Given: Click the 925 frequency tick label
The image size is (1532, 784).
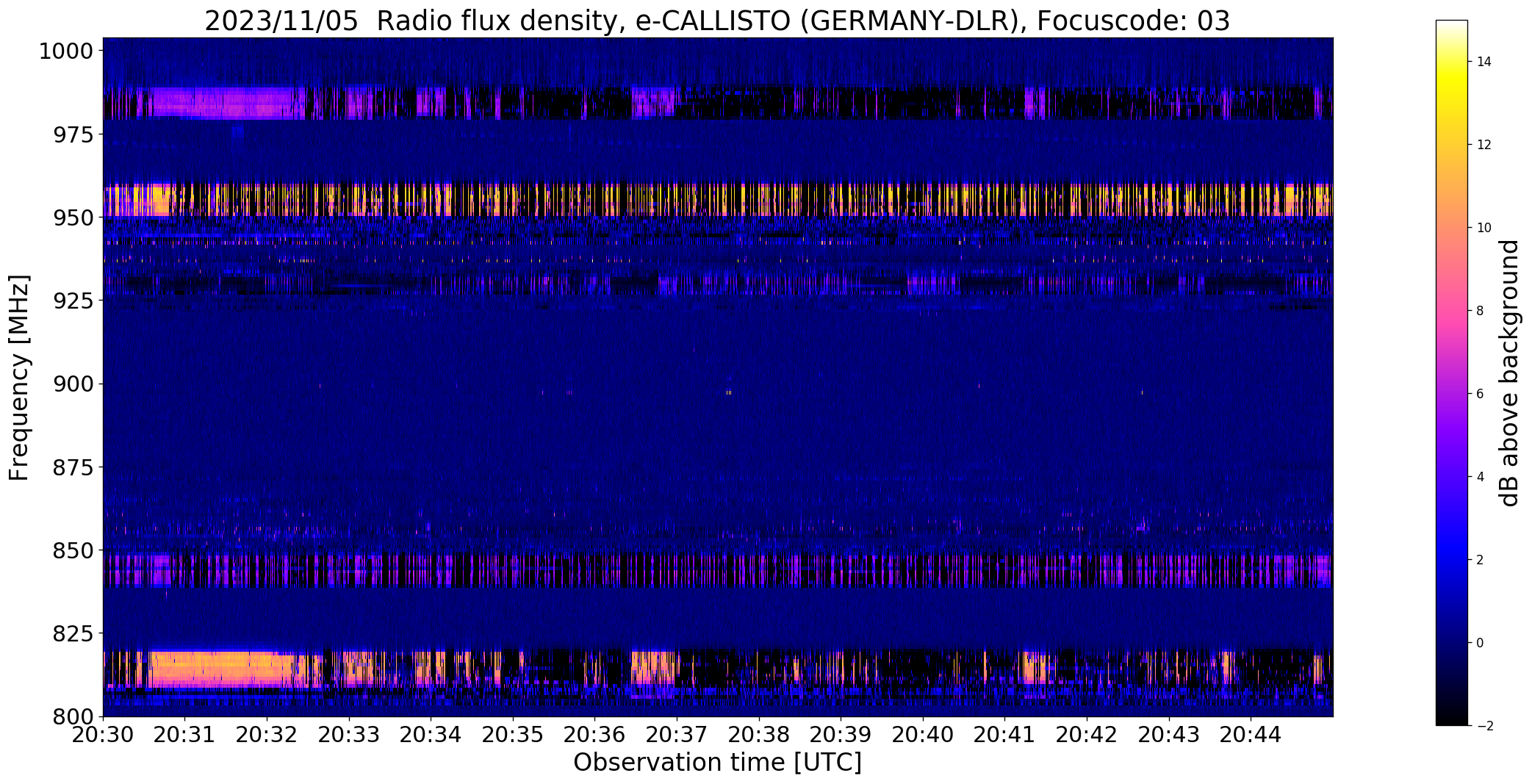Looking at the screenshot, I should (x=73, y=301).
